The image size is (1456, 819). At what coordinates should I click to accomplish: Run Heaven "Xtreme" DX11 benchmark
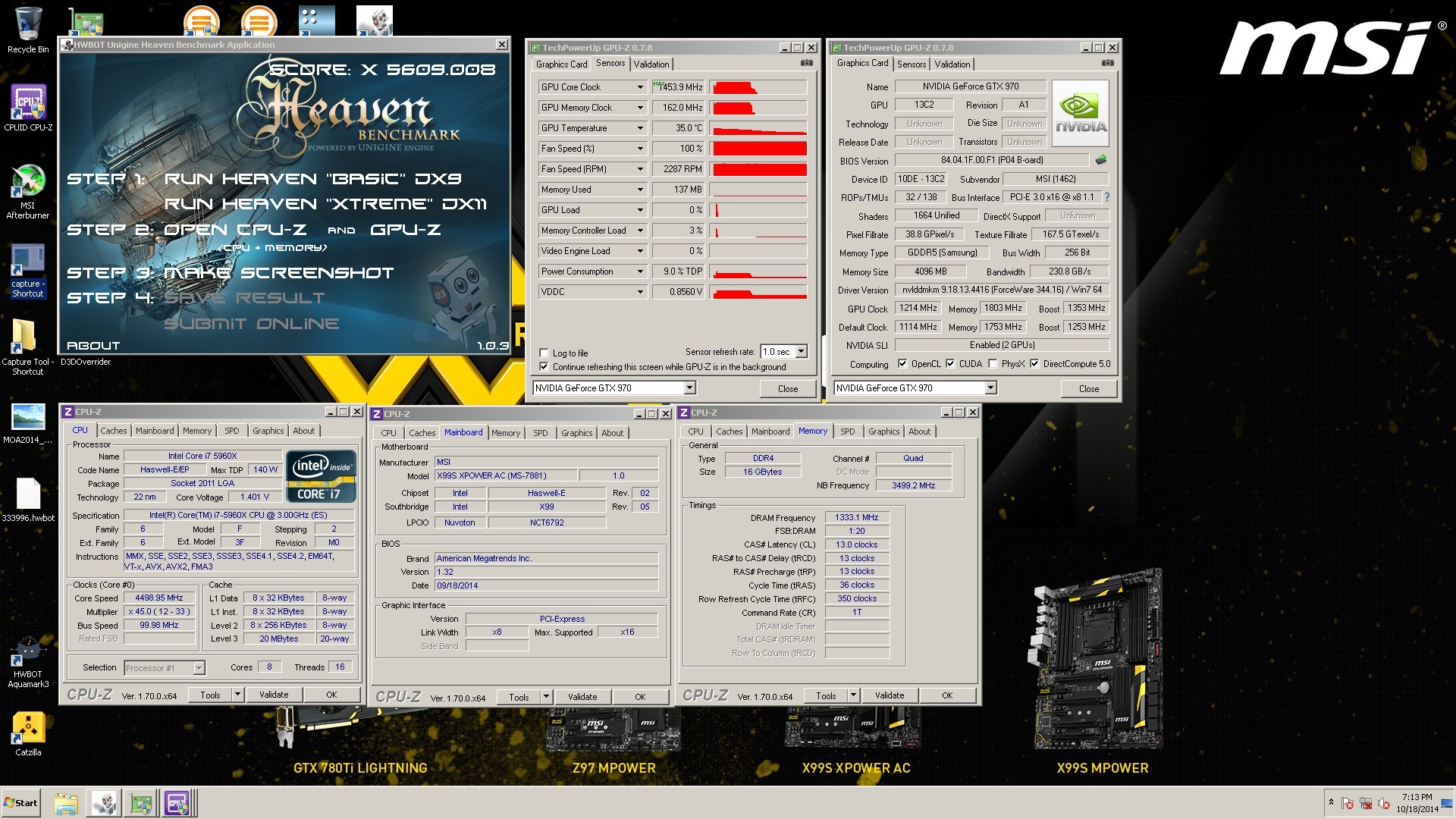[325, 205]
